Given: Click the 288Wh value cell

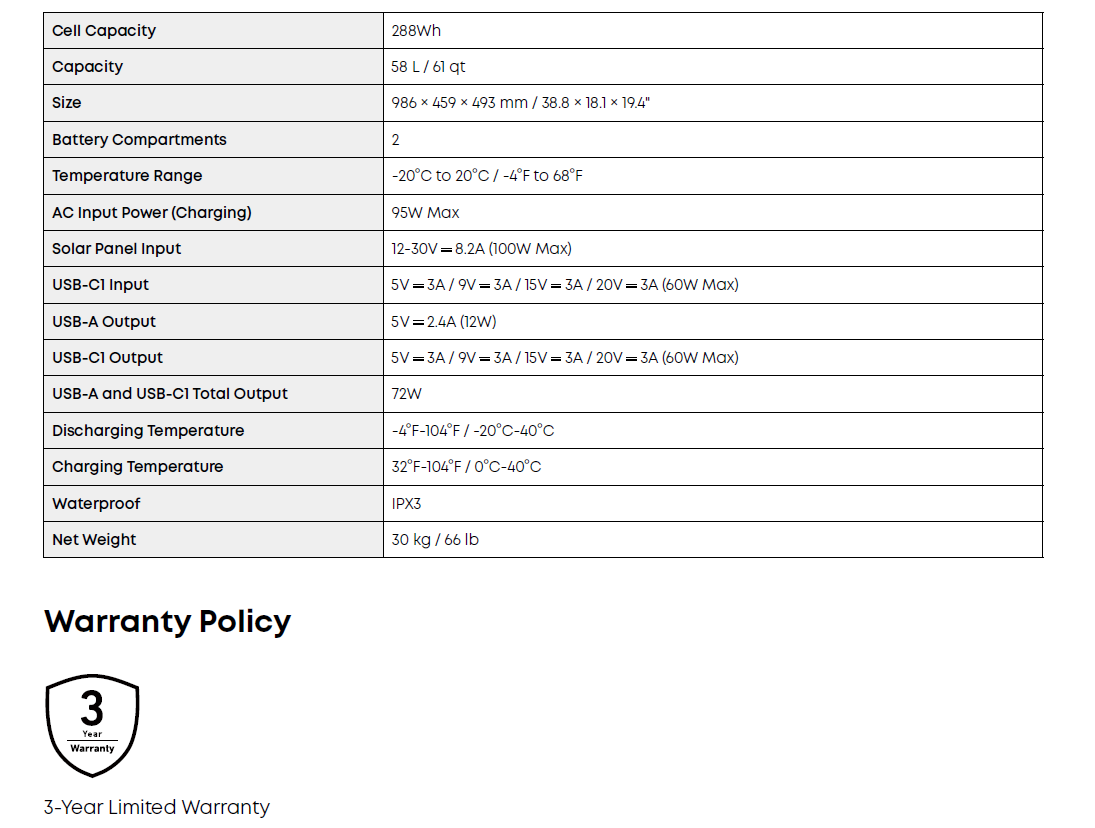Looking at the screenshot, I should [416, 31].
